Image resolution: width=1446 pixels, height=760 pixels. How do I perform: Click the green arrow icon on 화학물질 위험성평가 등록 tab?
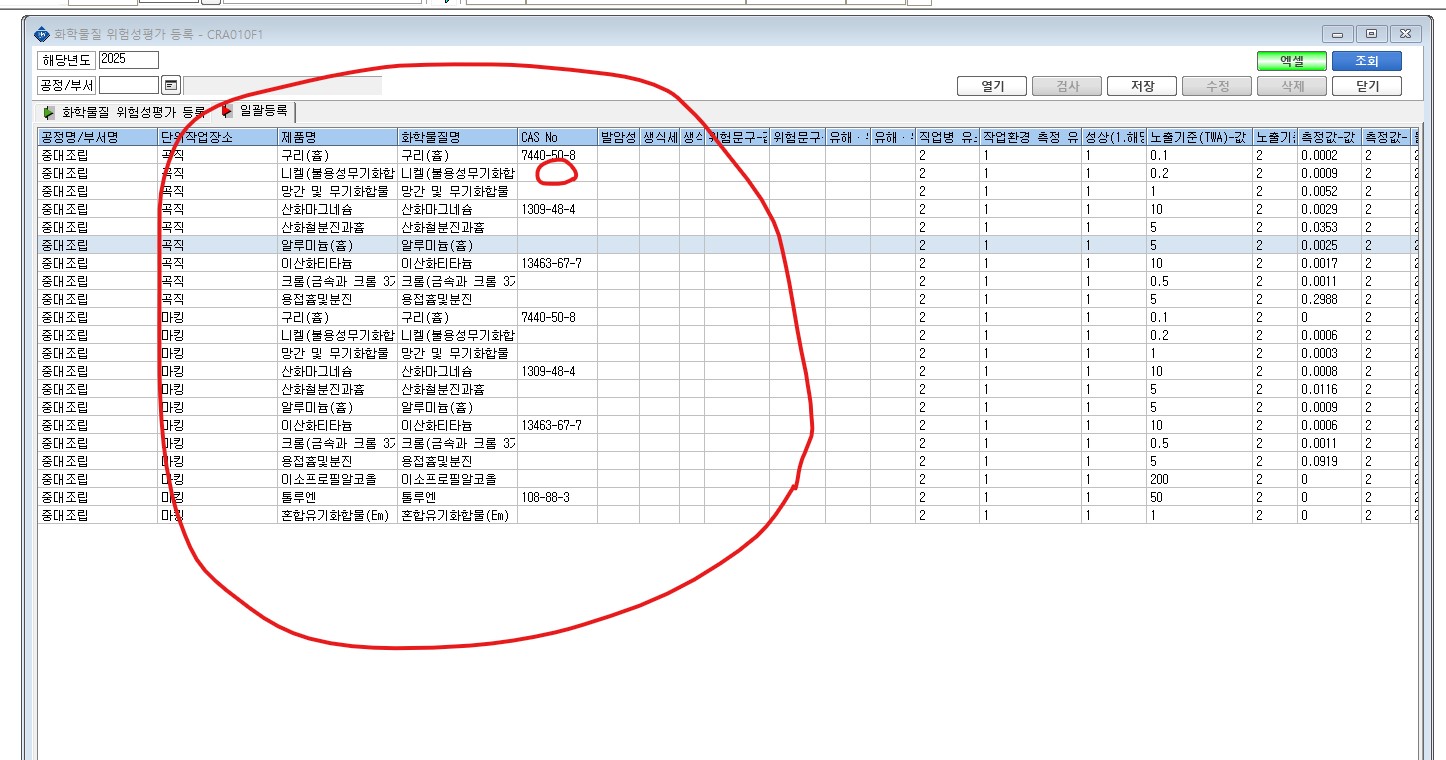click(x=49, y=112)
